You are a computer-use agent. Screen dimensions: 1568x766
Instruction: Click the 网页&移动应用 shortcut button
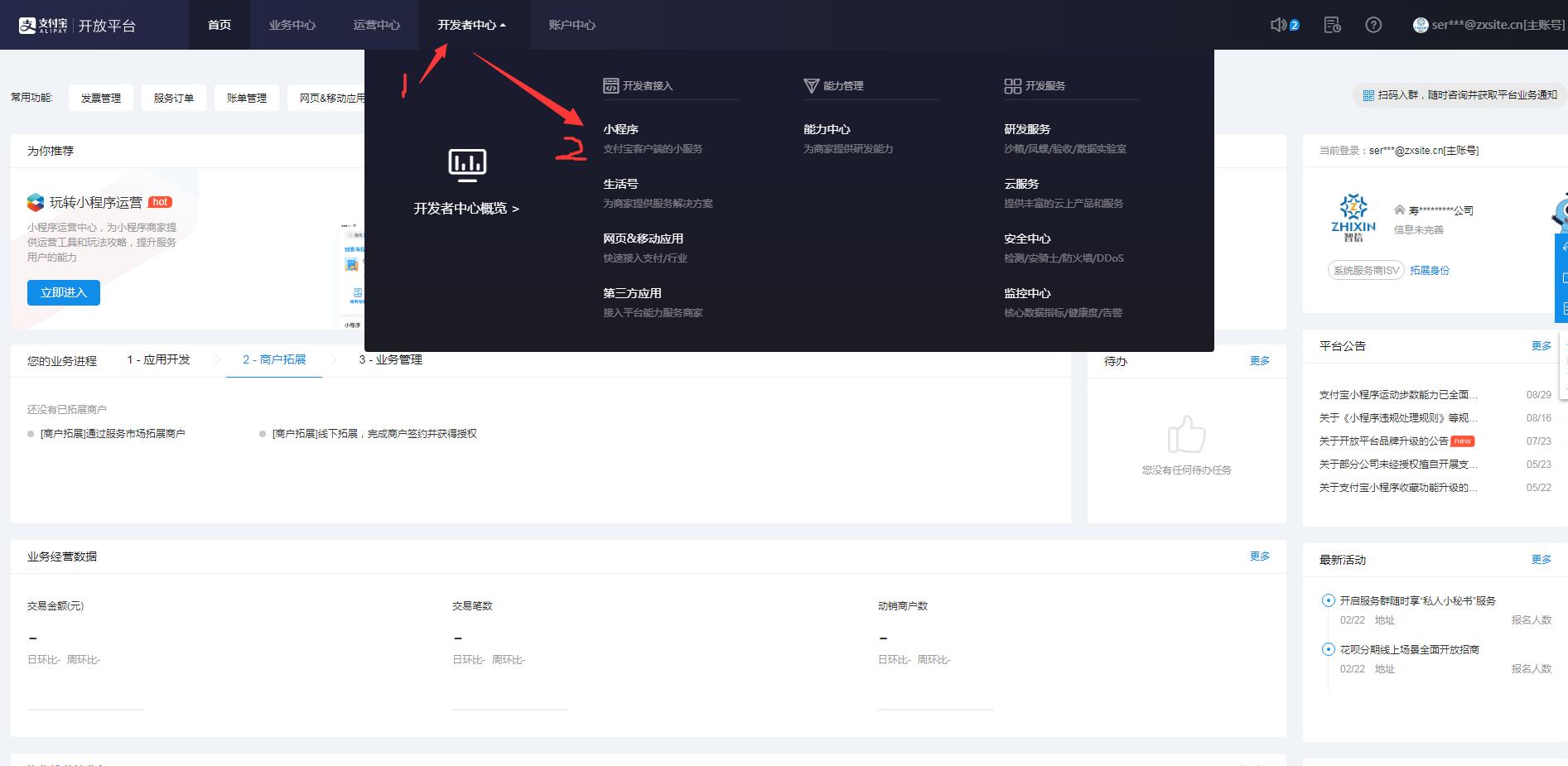326,98
